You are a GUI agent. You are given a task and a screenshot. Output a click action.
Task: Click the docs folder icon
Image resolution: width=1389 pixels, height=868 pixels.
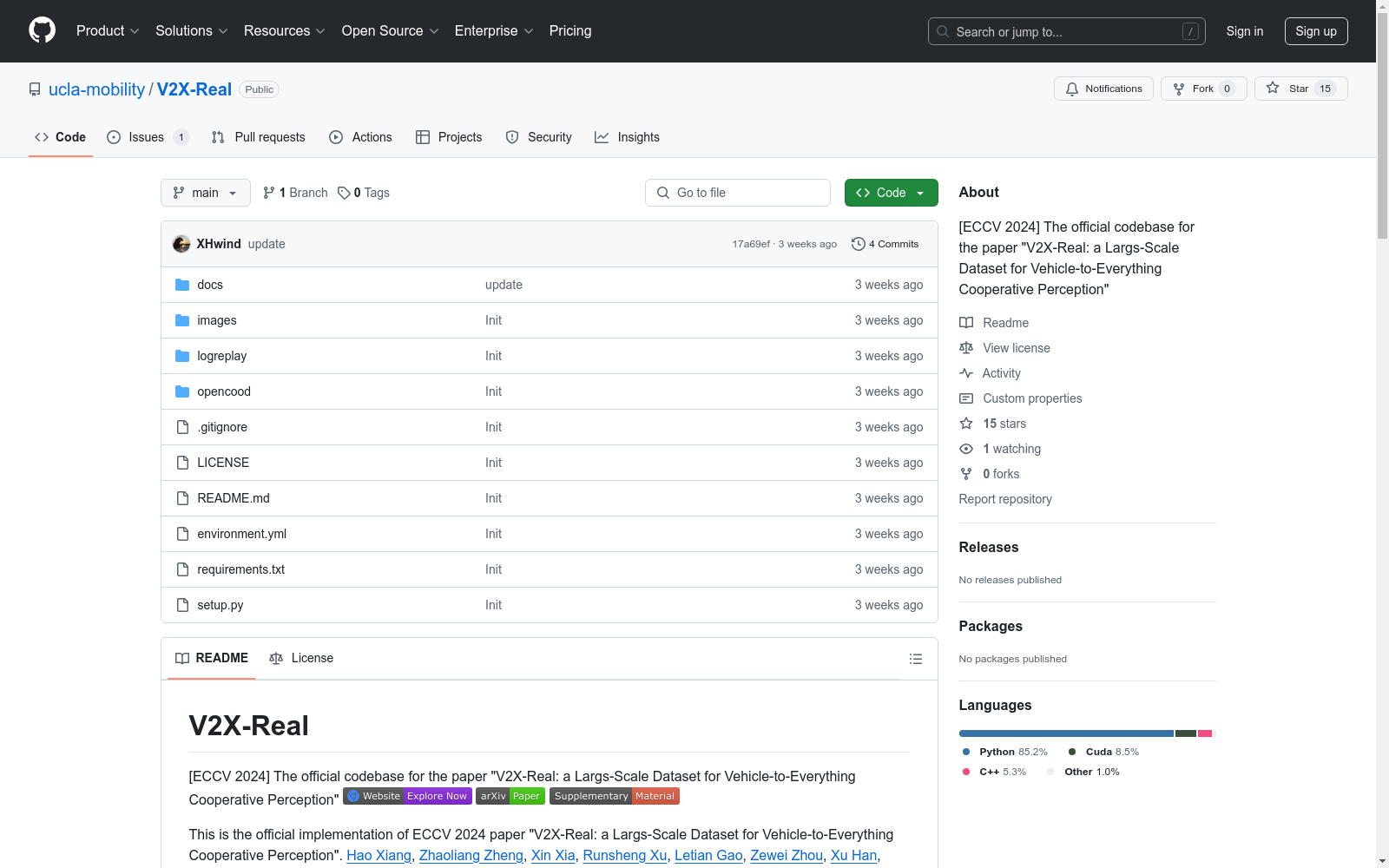pyautogui.click(x=182, y=285)
